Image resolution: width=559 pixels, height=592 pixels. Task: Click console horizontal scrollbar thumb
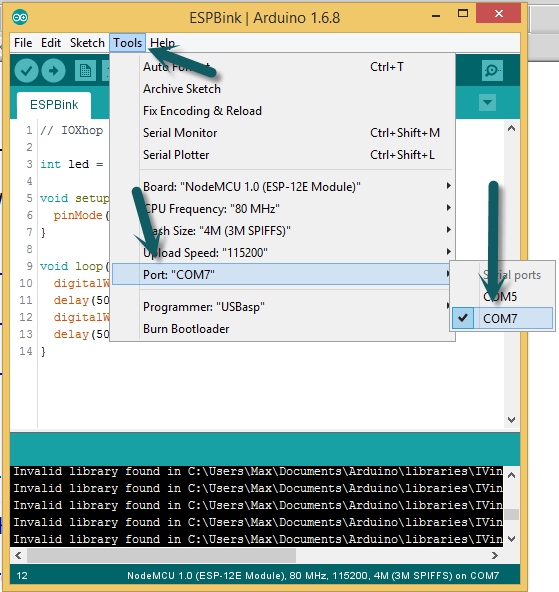click(x=161, y=555)
